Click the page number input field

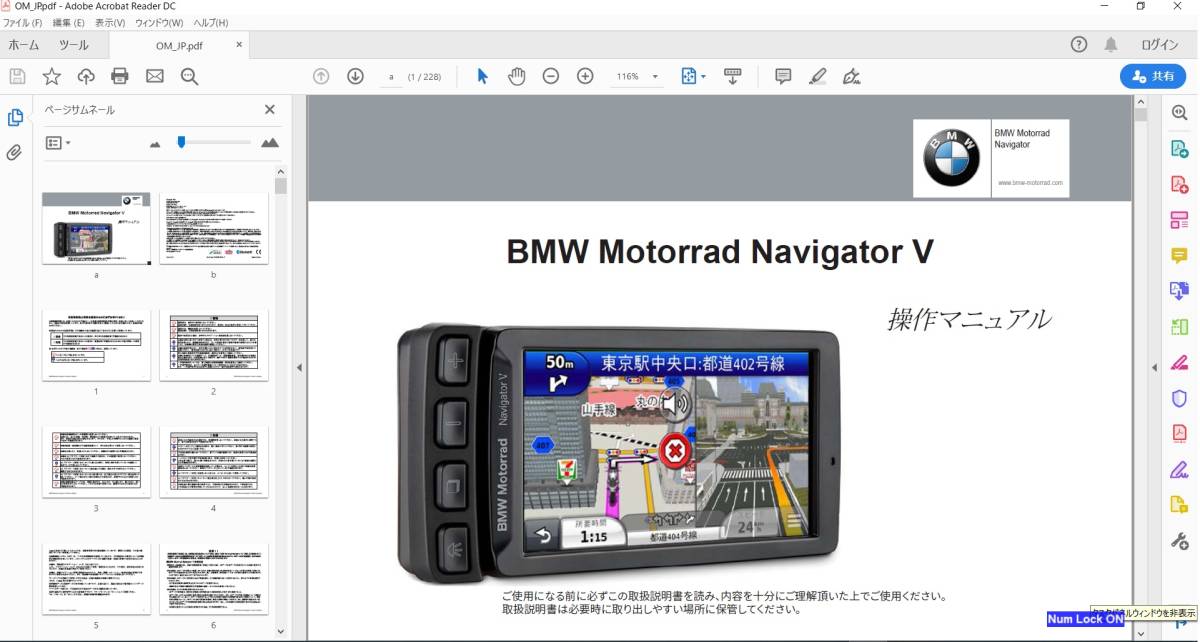coord(390,76)
